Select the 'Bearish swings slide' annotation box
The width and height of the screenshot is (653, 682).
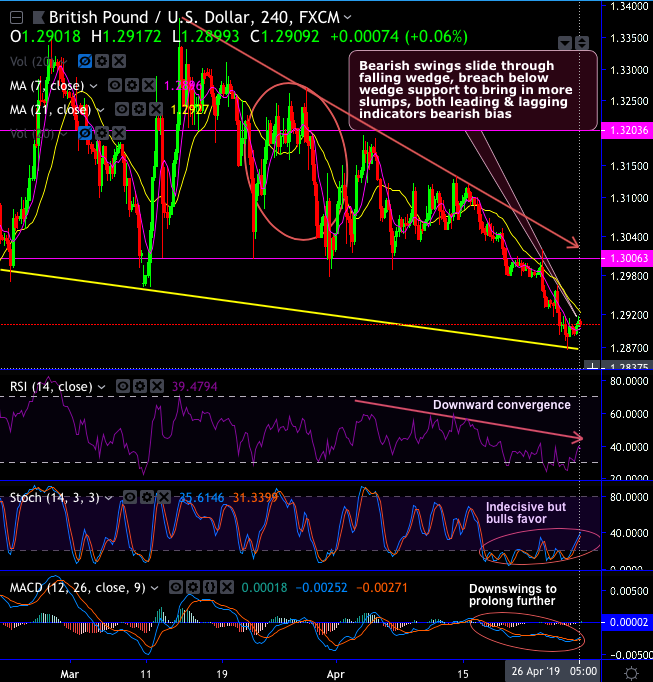click(x=473, y=90)
